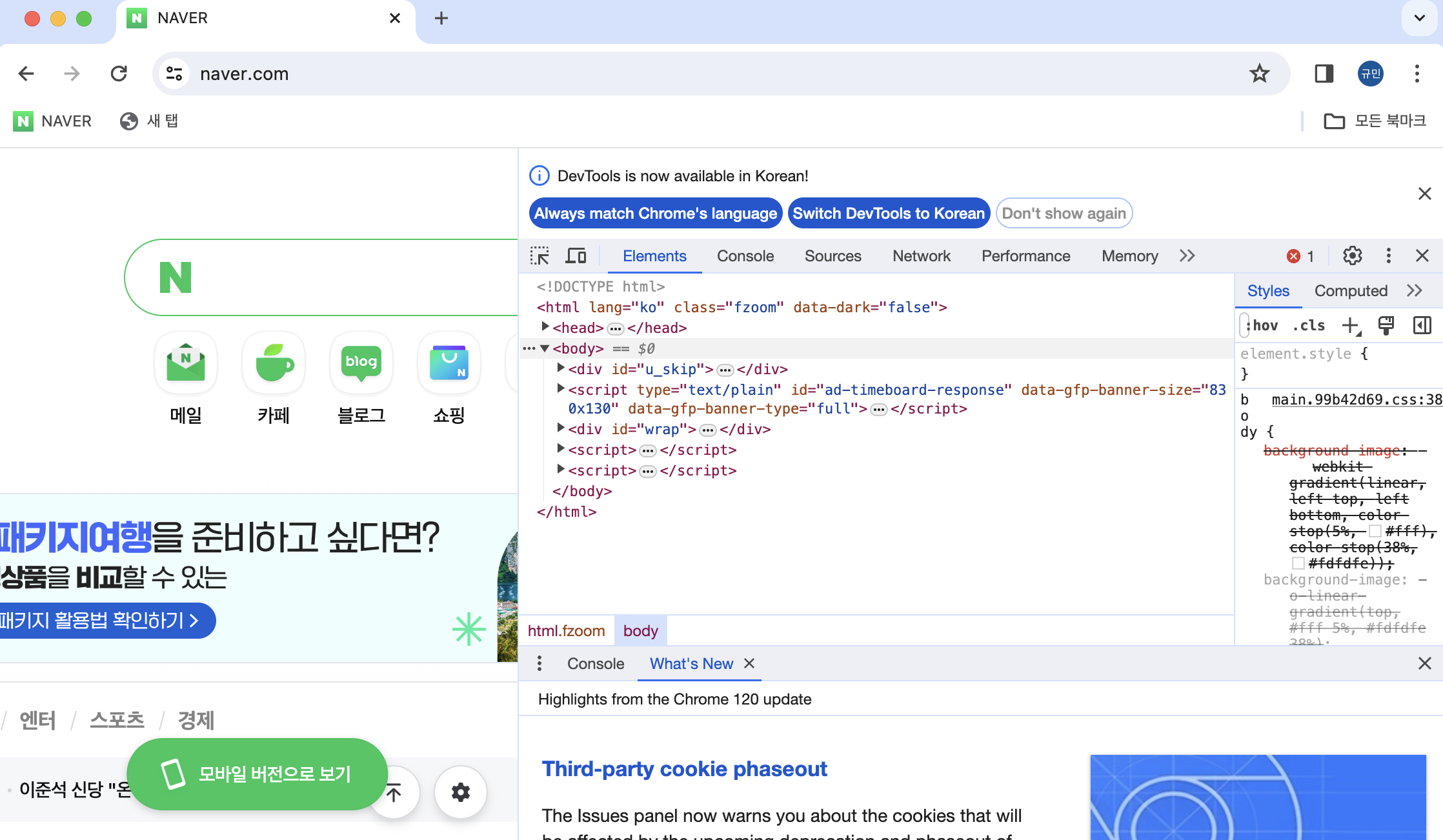Activate the inspect element picker icon

click(x=540, y=256)
